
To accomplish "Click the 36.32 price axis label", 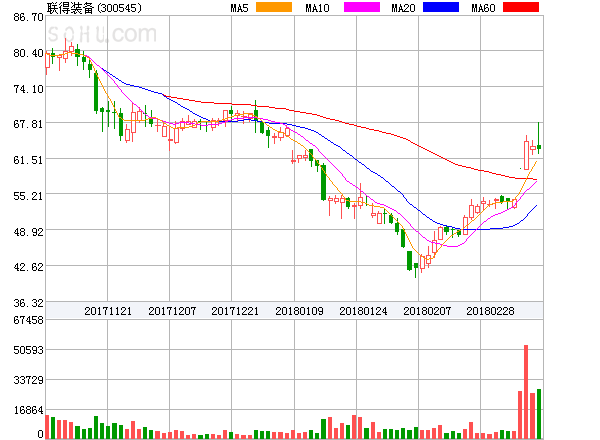I will click(28, 303).
